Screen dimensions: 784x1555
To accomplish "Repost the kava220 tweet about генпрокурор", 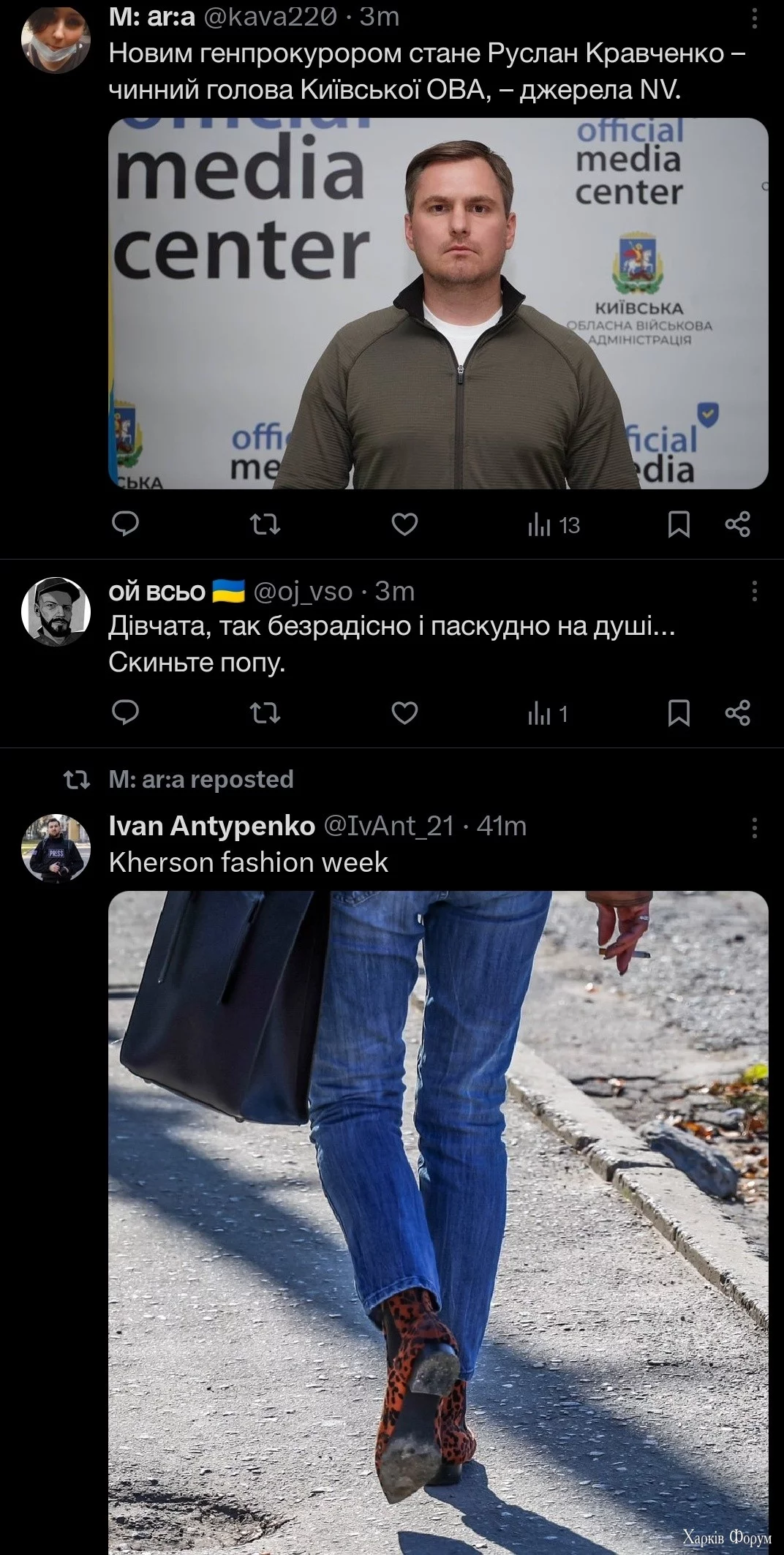I will click(x=265, y=524).
